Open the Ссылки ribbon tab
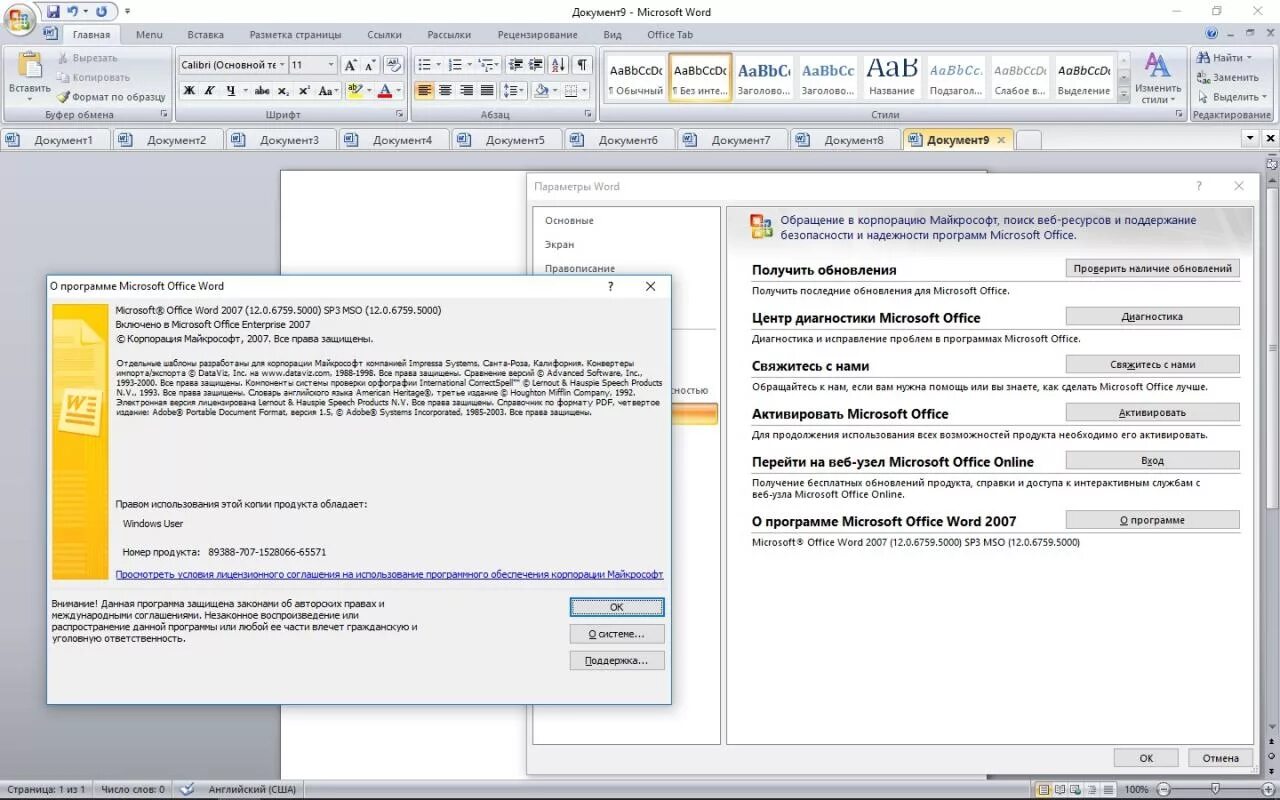 [385, 34]
